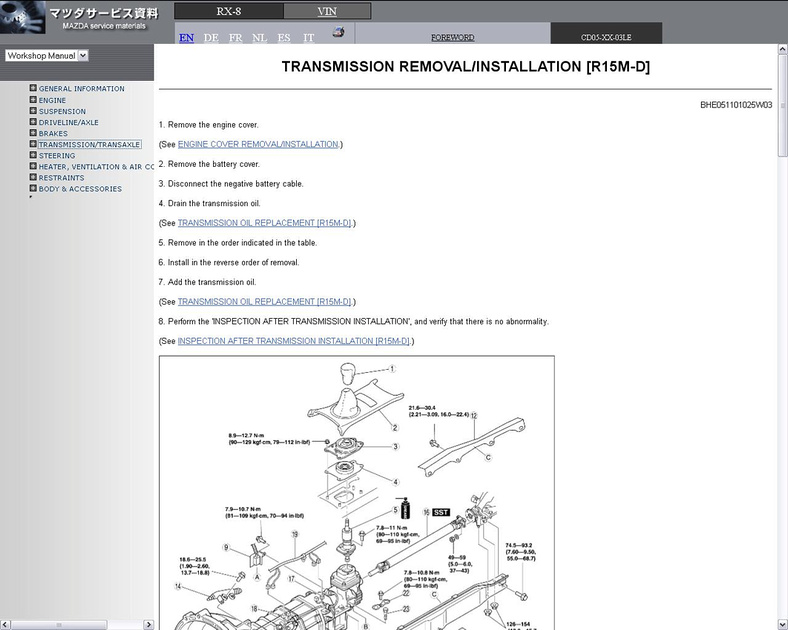788x630 pixels.
Task: Expand the TRANSMISSION/TRANSAXLE tree node
Action: (33, 144)
